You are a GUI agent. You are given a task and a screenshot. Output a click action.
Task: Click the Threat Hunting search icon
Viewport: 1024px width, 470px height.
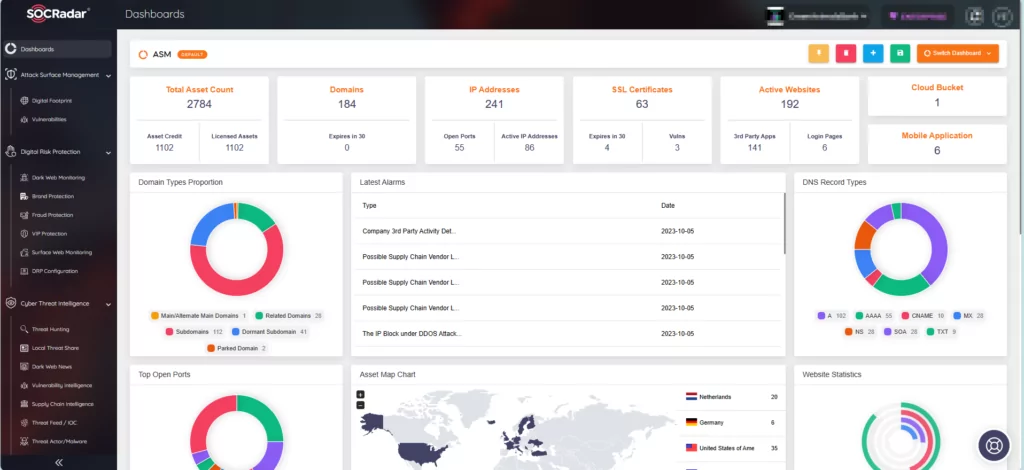25,329
